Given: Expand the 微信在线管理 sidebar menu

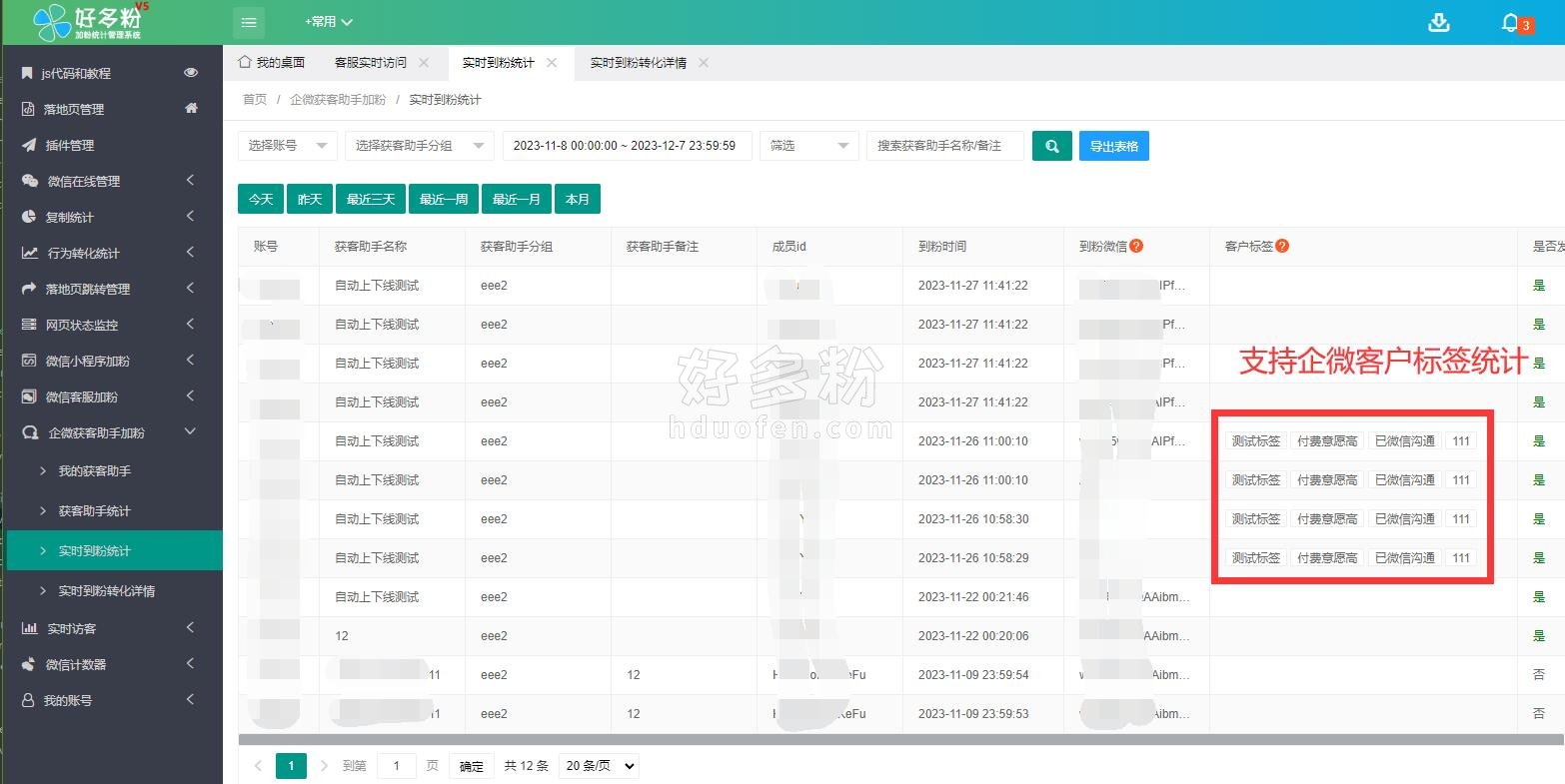Looking at the screenshot, I should pos(190,181).
